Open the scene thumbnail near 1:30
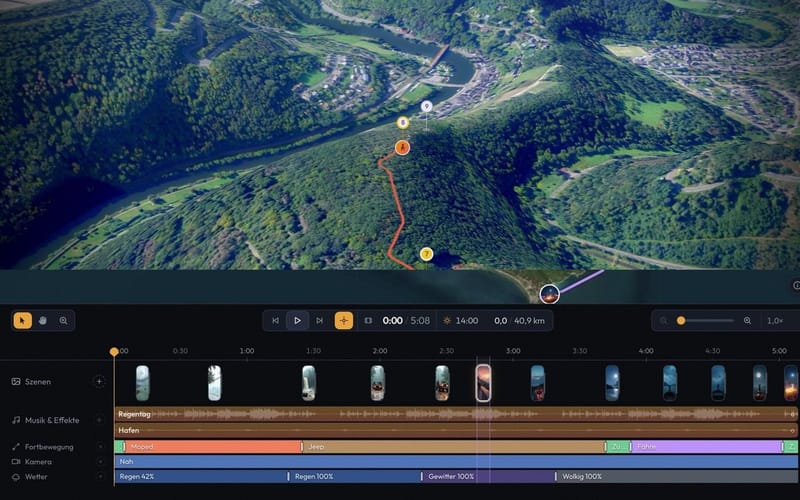The height and width of the screenshot is (500, 800). [x=309, y=383]
